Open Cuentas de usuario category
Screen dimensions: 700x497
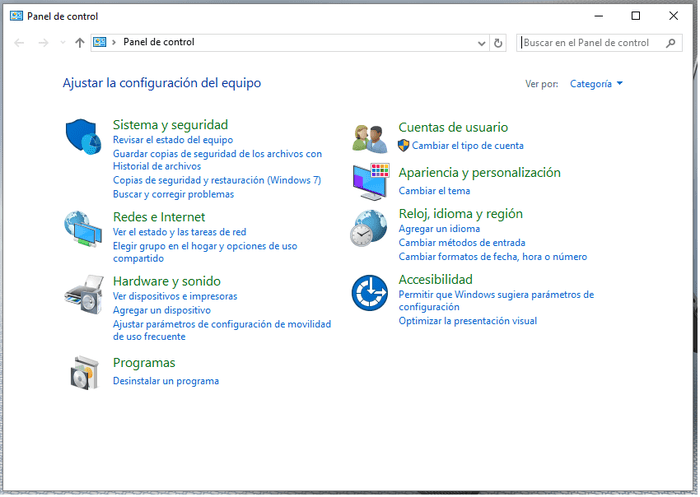[x=453, y=128]
